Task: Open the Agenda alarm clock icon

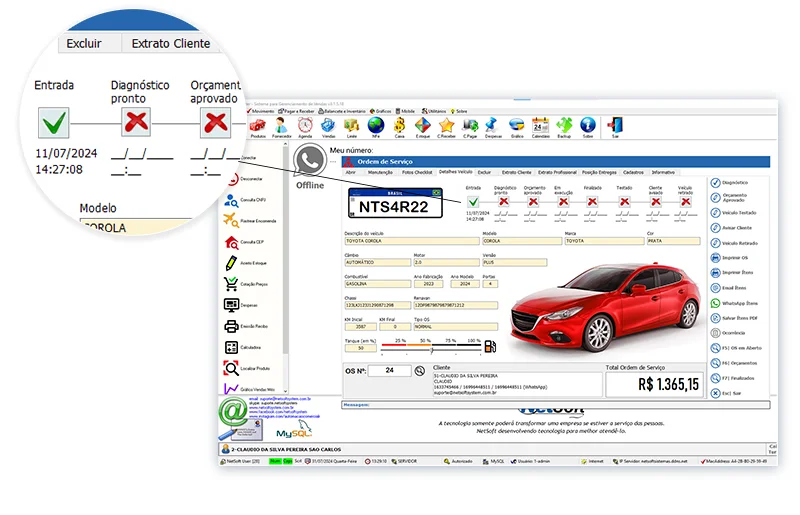Action: 305,126
